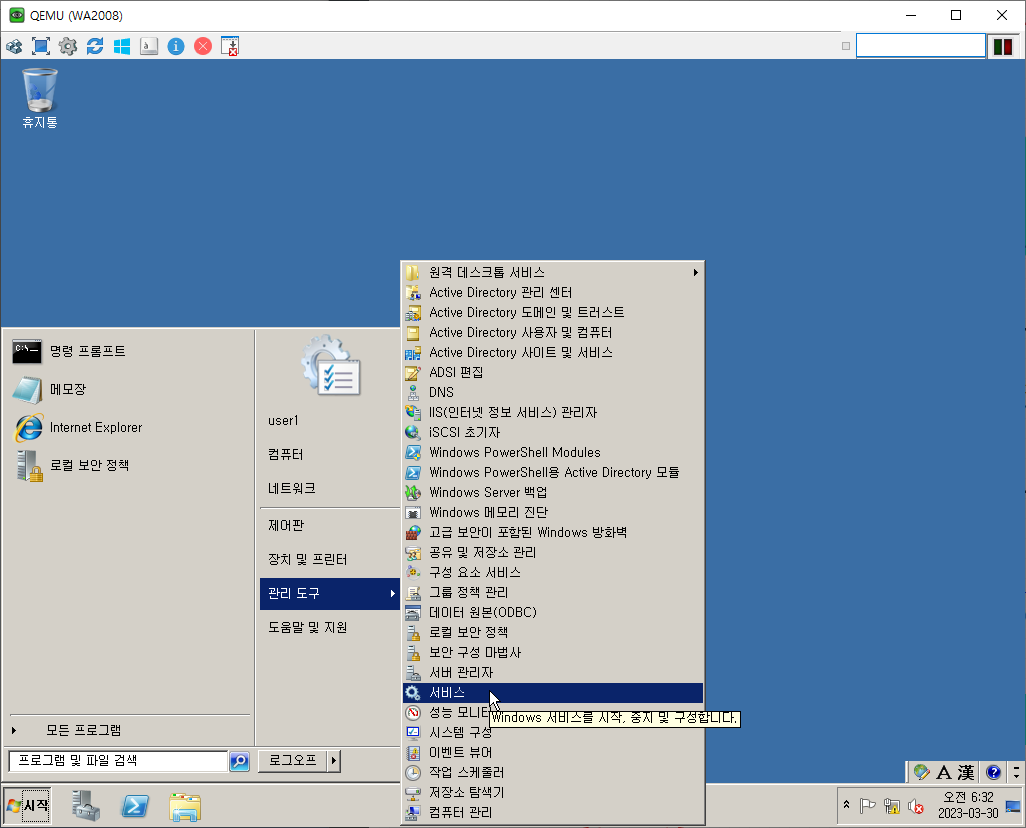Open the highlighted 서비스 entry
This screenshot has height=828, width=1026.
pos(553,693)
